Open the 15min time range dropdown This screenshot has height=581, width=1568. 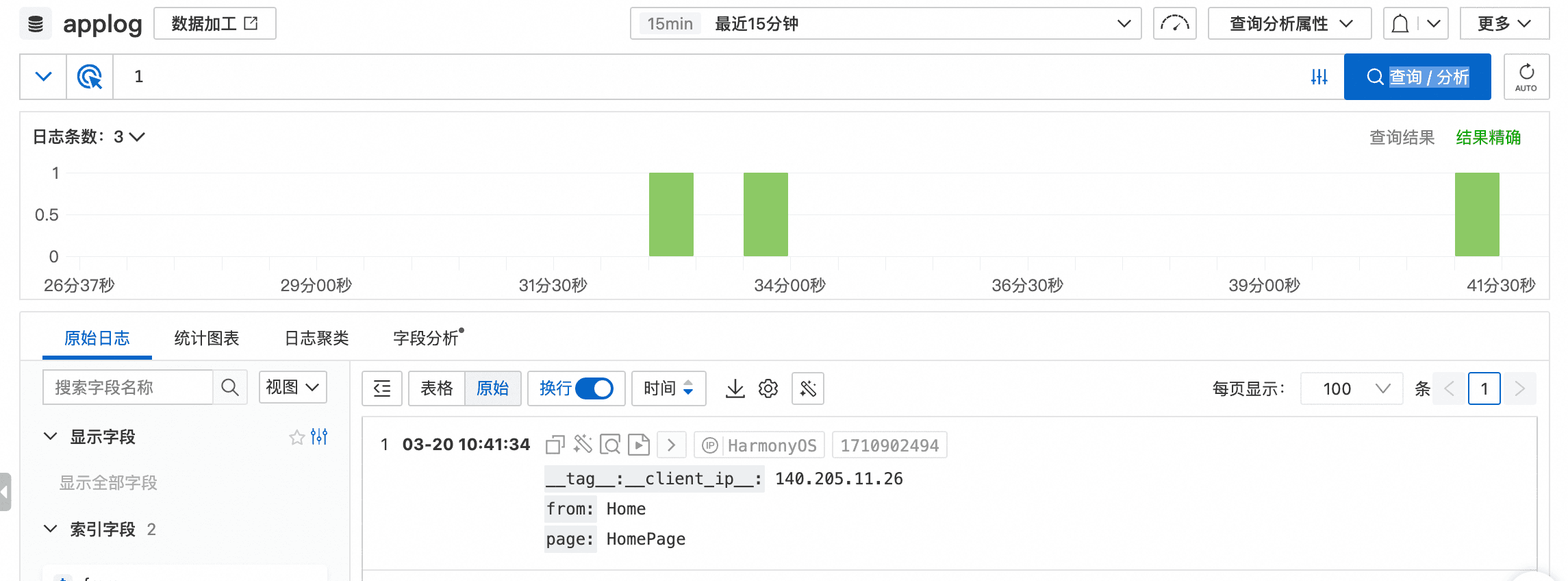(885, 24)
